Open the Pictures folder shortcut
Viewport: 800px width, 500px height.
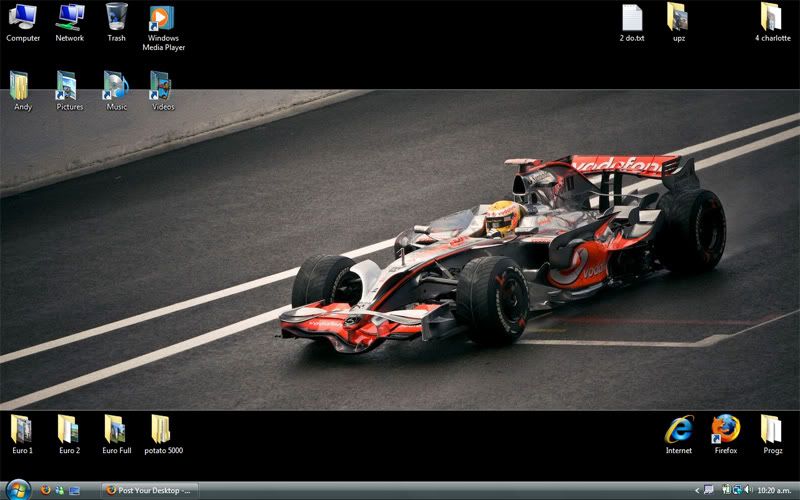point(69,86)
